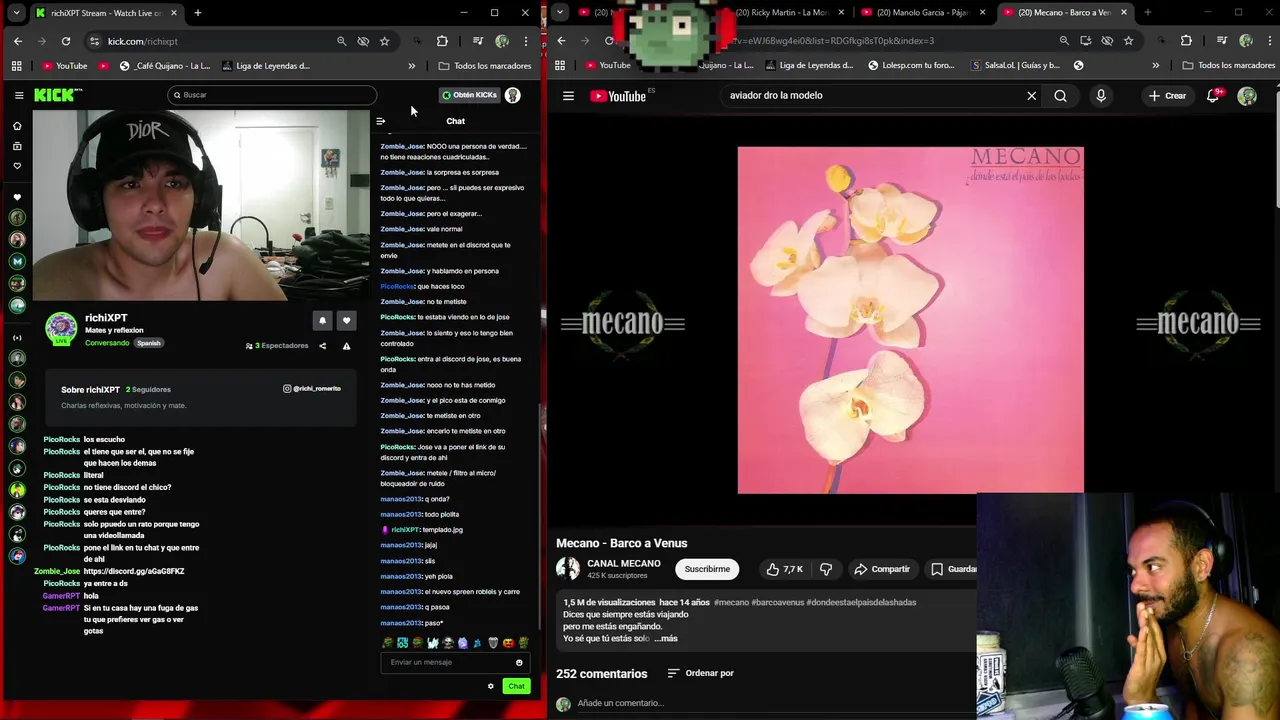
Task: Click the Kick sidebar heart icon
Action: (17, 166)
